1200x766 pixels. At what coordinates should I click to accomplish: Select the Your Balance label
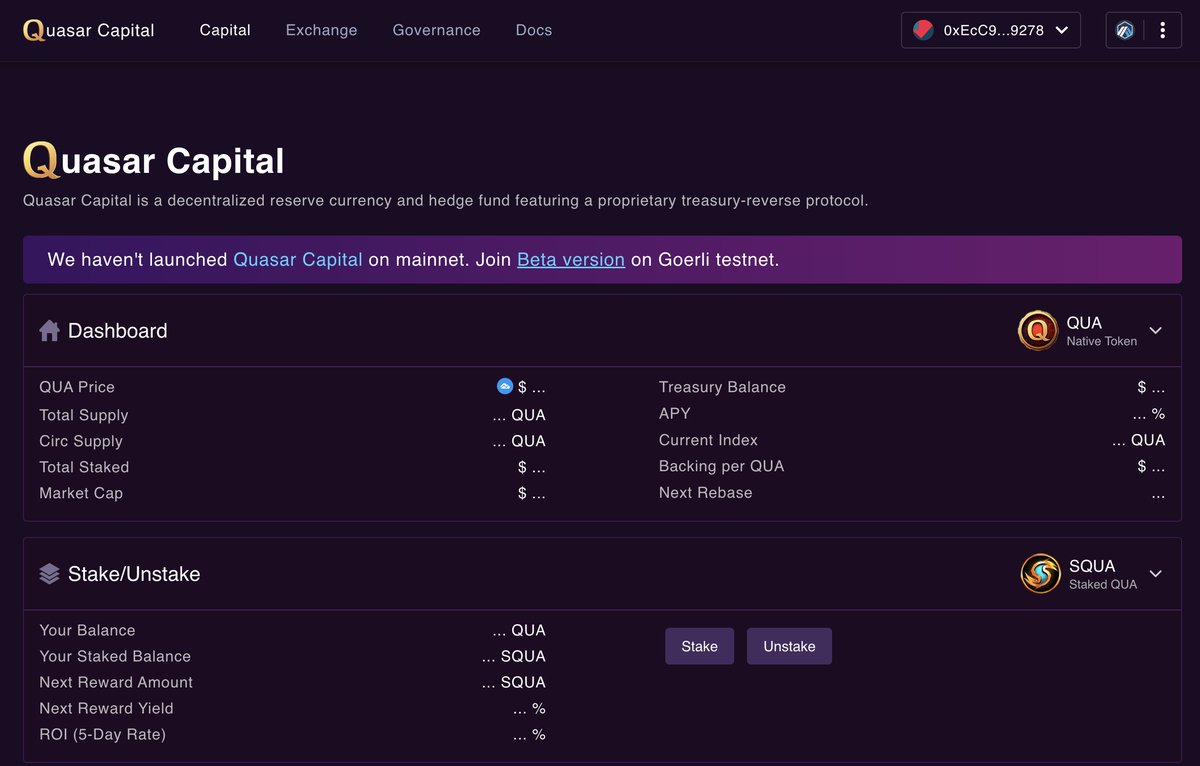pyautogui.click(x=87, y=630)
